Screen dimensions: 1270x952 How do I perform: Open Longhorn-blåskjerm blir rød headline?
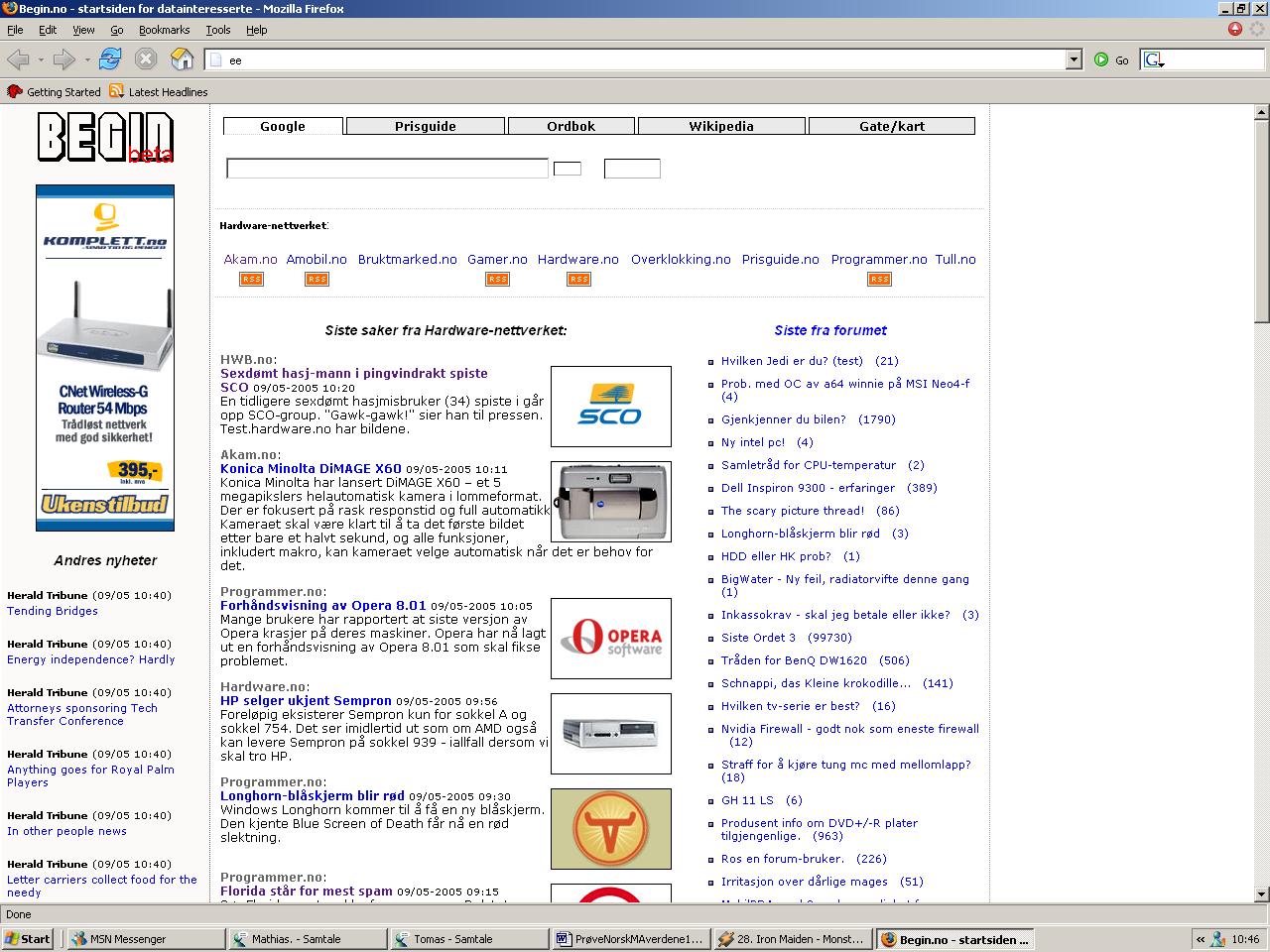(x=313, y=795)
